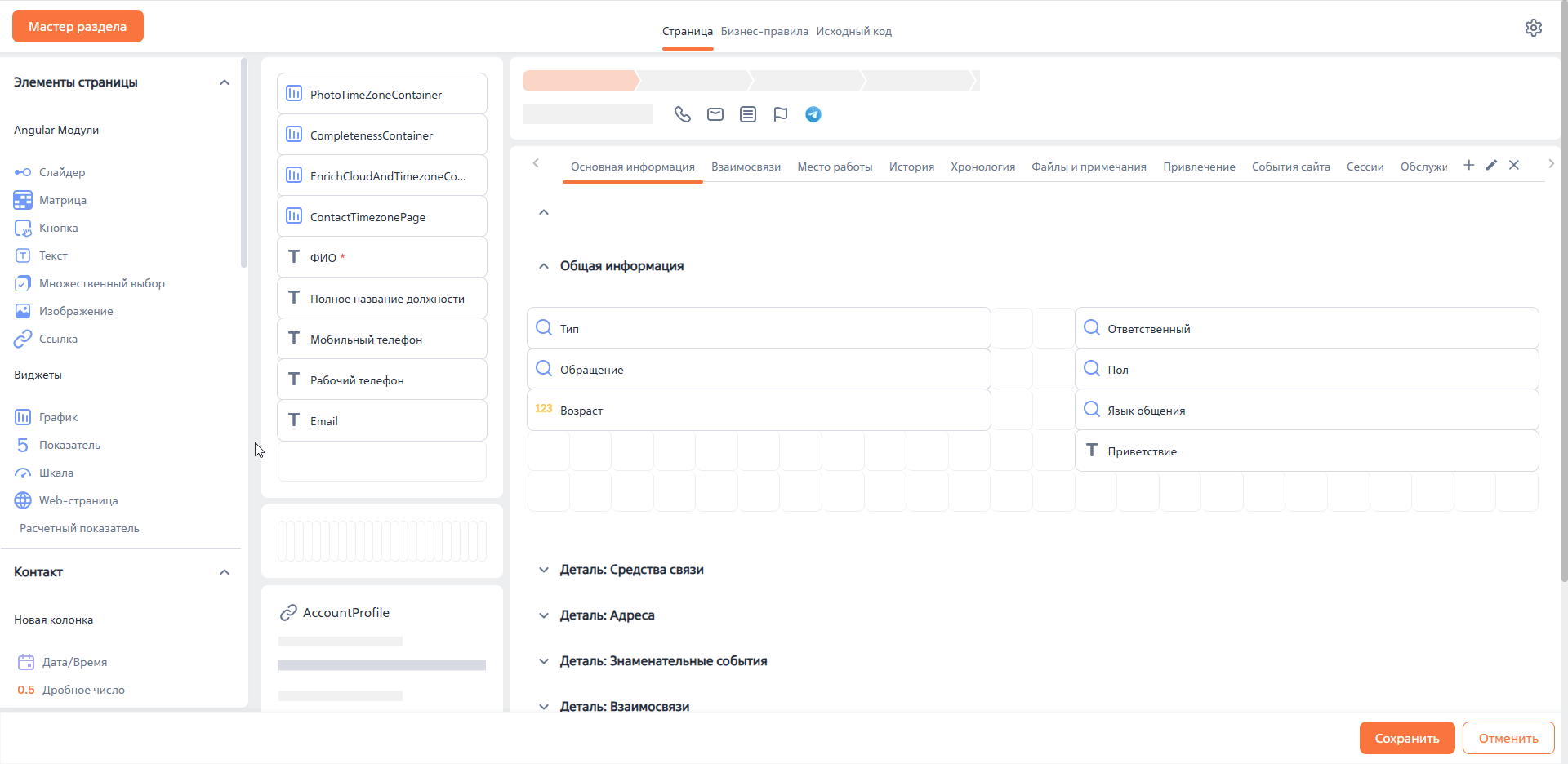This screenshot has width=1568, height=764.
Task: Click the flag icon in action bar
Action: 781,114
